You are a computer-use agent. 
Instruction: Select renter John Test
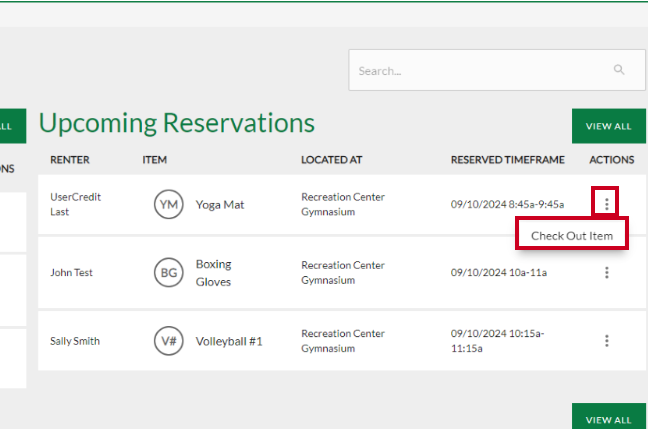71,272
